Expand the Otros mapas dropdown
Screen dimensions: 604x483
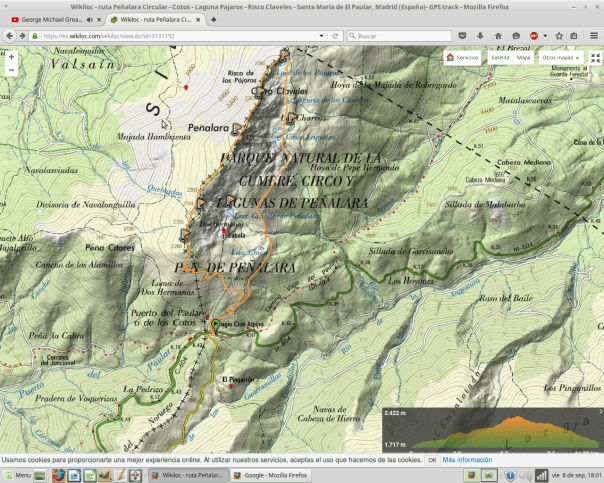pyautogui.click(x=561, y=58)
